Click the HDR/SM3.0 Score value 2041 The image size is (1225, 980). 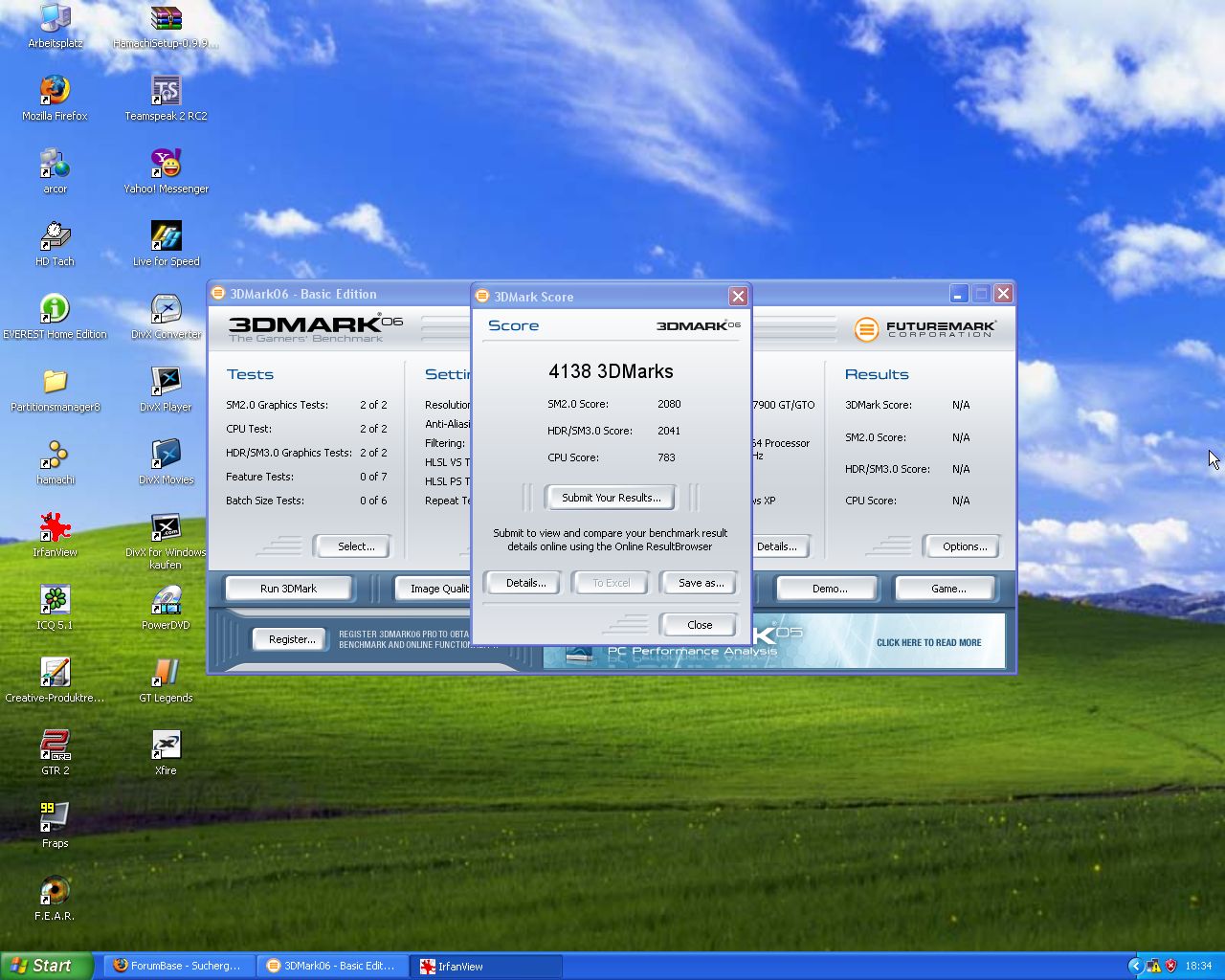pyautogui.click(x=669, y=431)
